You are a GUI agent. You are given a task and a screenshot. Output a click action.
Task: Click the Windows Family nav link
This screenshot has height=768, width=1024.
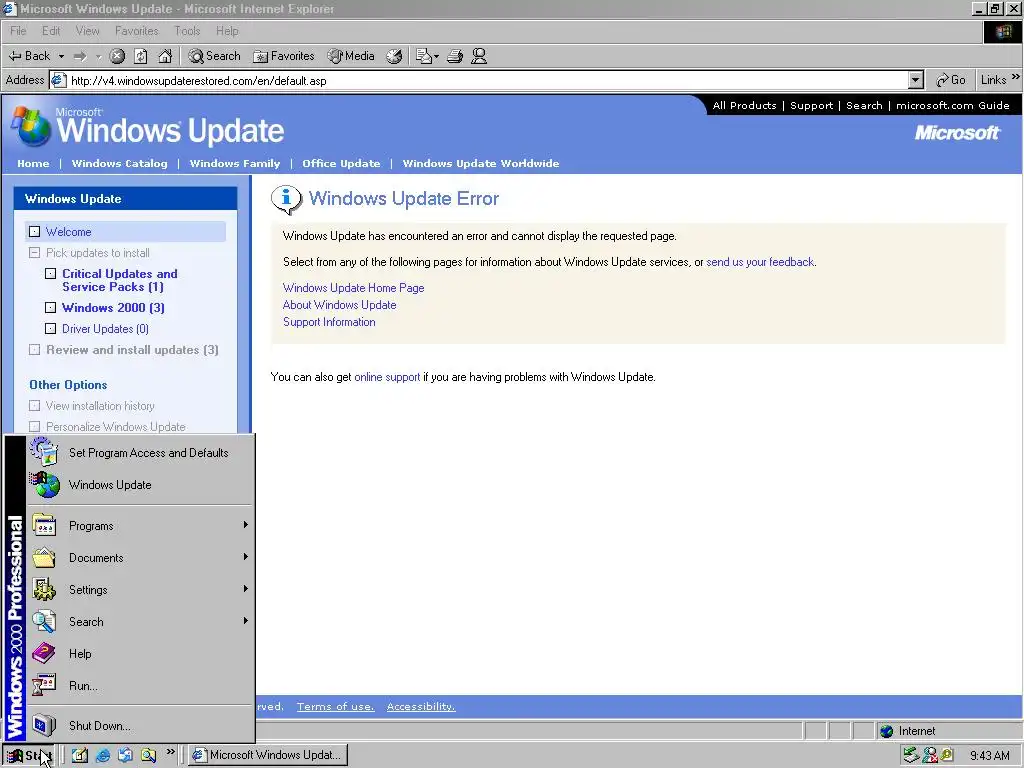(234, 163)
